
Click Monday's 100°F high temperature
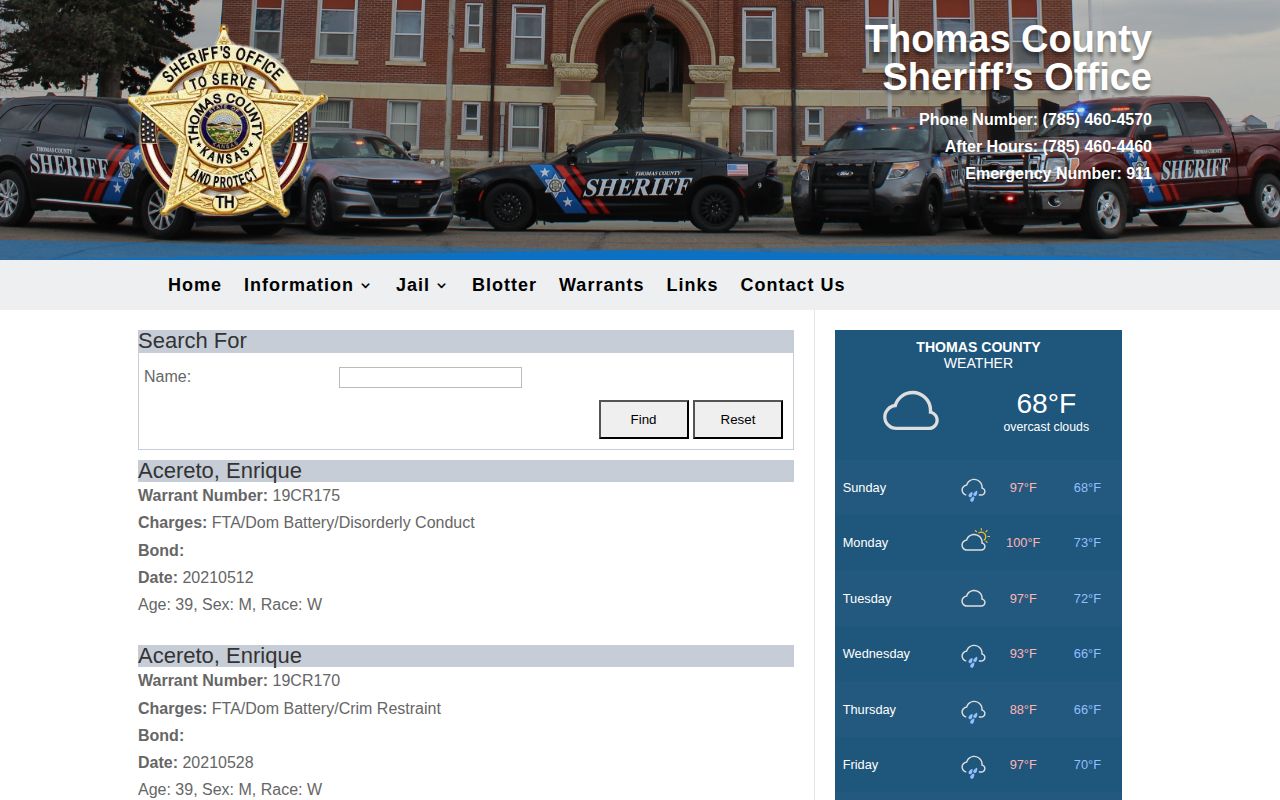click(x=1023, y=543)
